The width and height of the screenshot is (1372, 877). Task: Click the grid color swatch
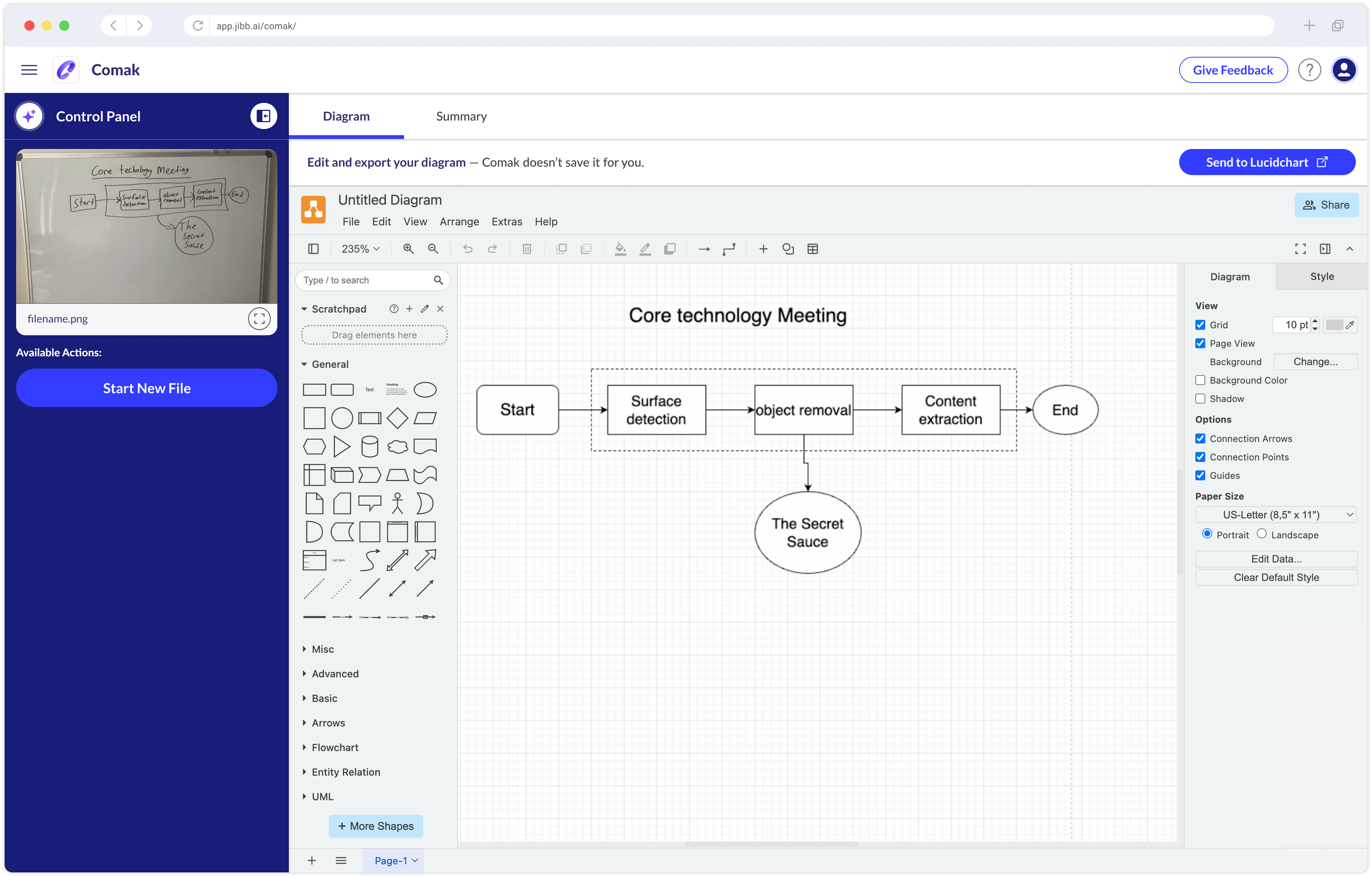[x=1334, y=324]
